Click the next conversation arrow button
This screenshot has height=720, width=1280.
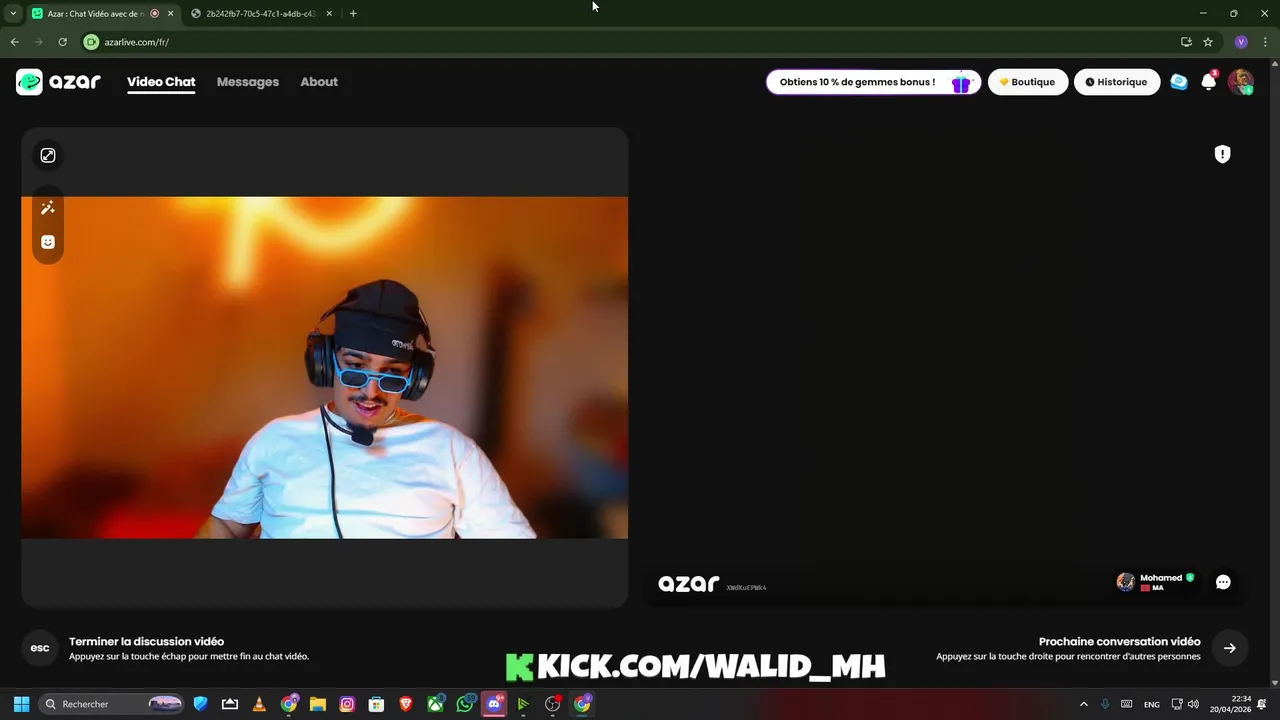pyautogui.click(x=1230, y=648)
